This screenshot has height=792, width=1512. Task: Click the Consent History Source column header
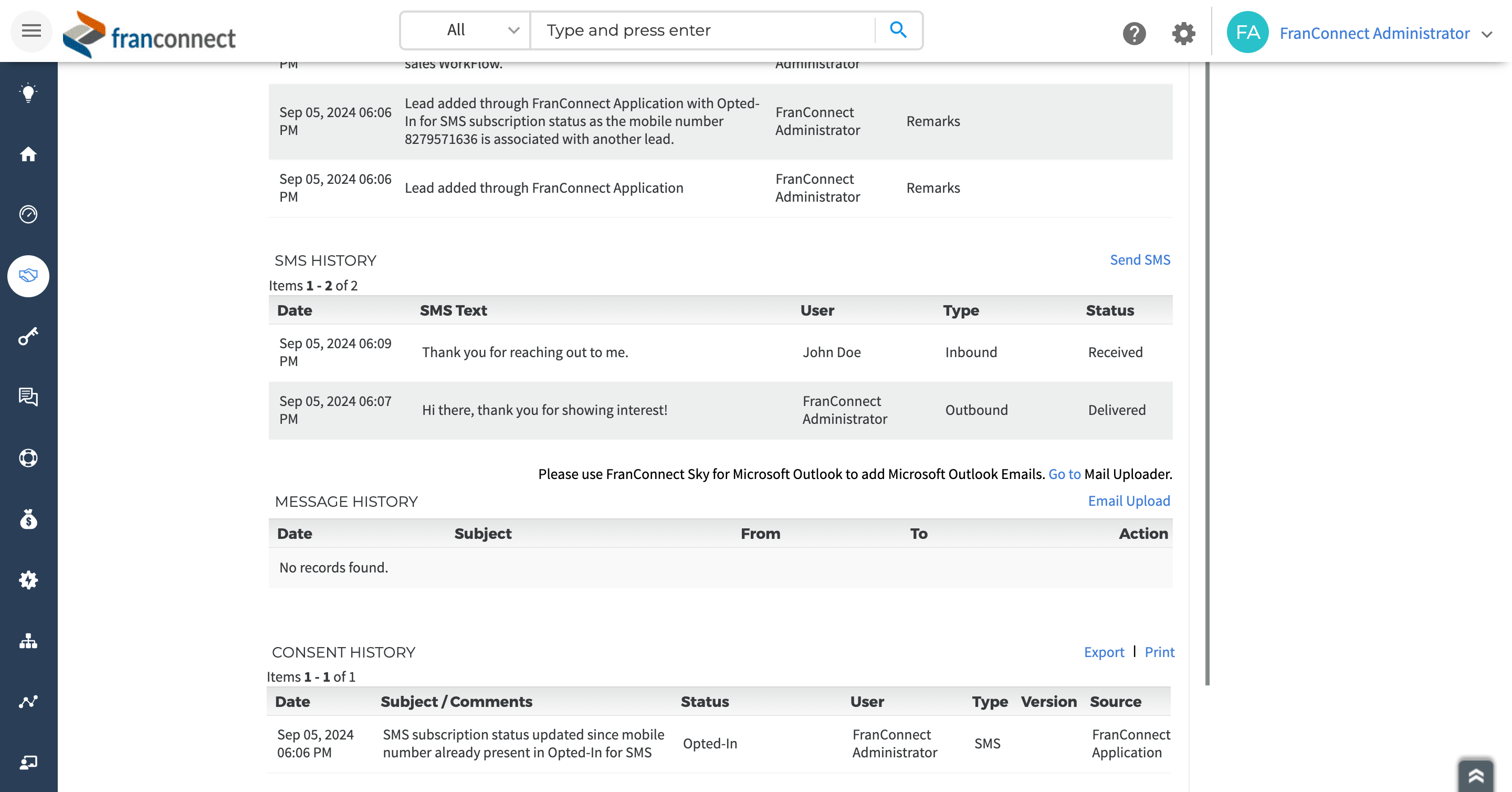pyautogui.click(x=1115, y=701)
